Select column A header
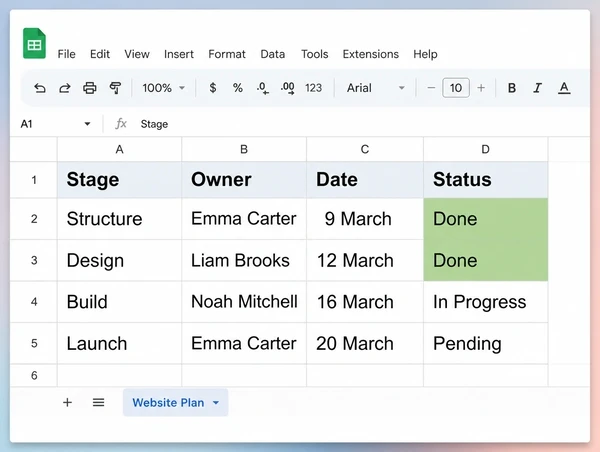The height and width of the screenshot is (452, 600). click(x=119, y=149)
